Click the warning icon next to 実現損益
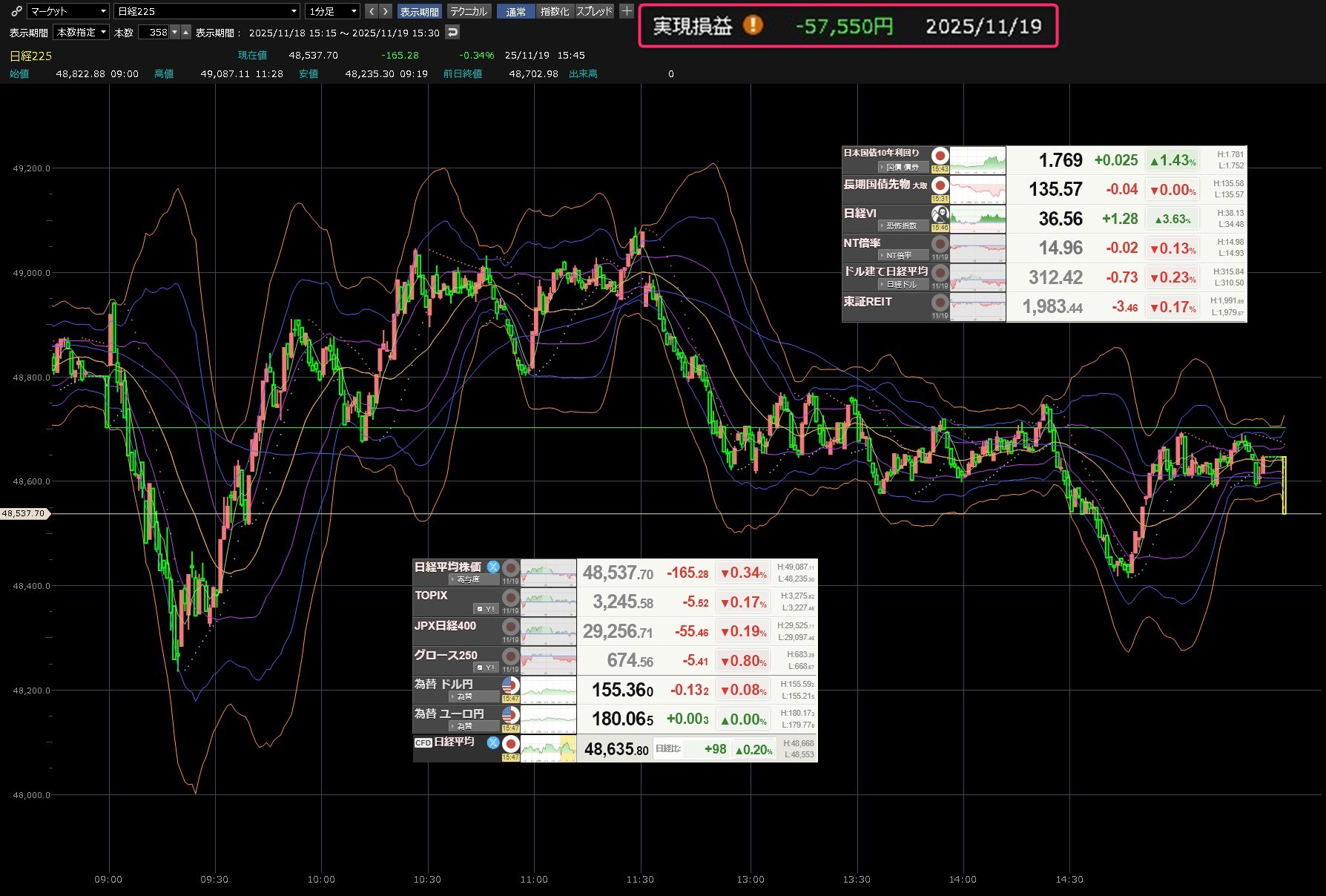This screenshot has width=1326, height=896. [753, 26]
